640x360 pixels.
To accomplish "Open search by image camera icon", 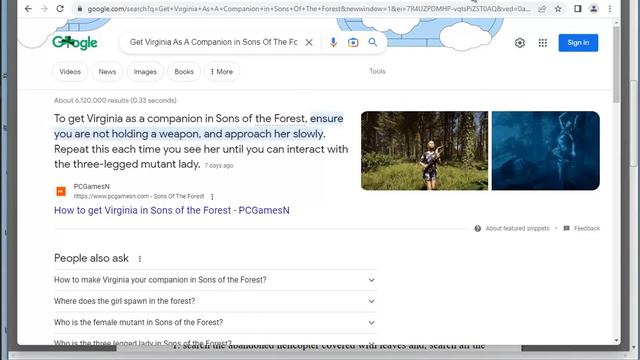I will coord(353,42).
